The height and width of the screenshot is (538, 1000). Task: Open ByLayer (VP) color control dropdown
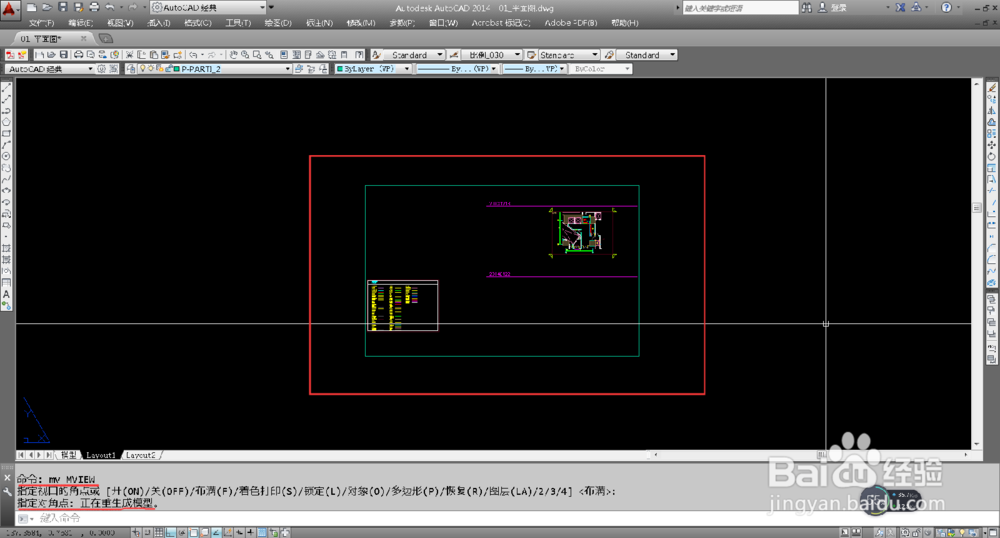pyautogui.click(x=407, y=69)
